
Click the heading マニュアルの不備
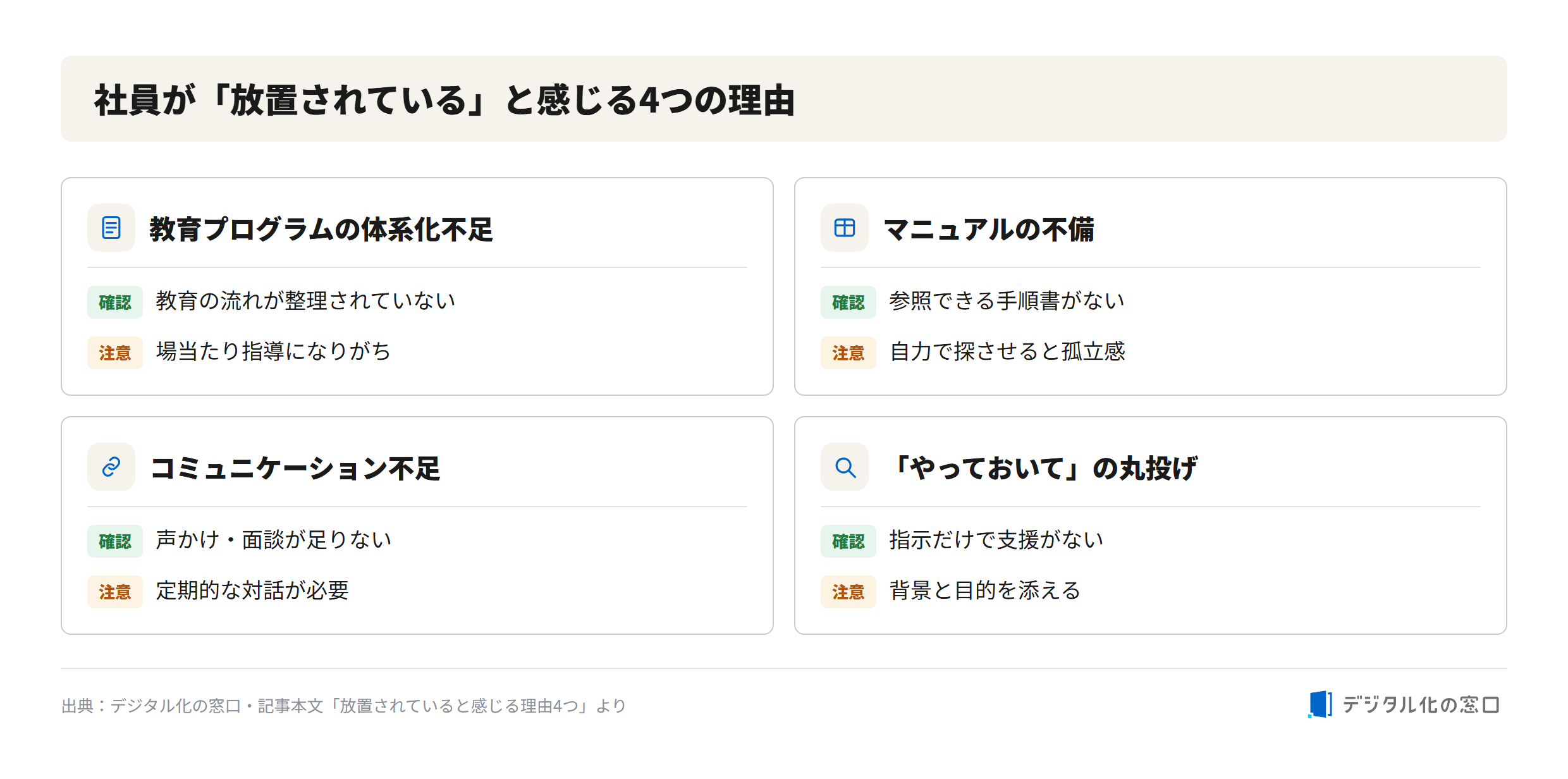(989, 229)
